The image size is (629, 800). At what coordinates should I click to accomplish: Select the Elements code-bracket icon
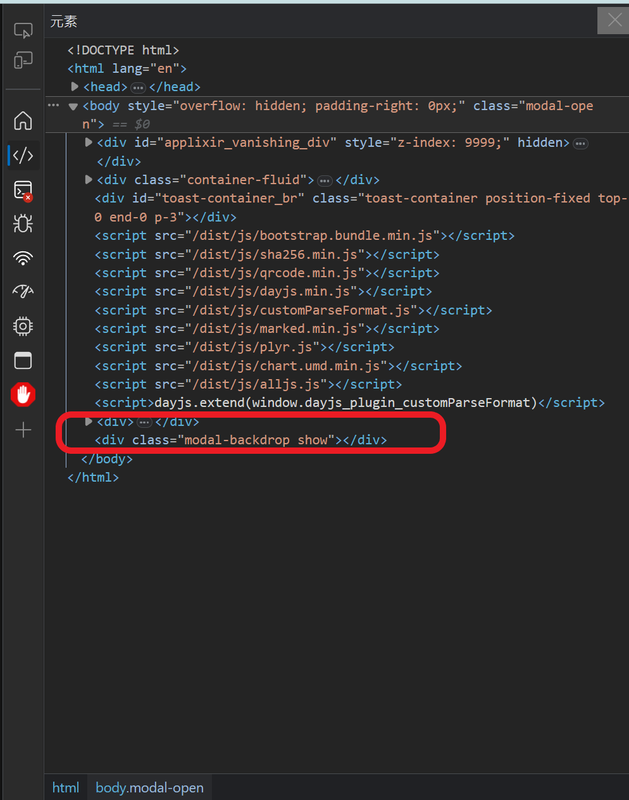(23, 155)
